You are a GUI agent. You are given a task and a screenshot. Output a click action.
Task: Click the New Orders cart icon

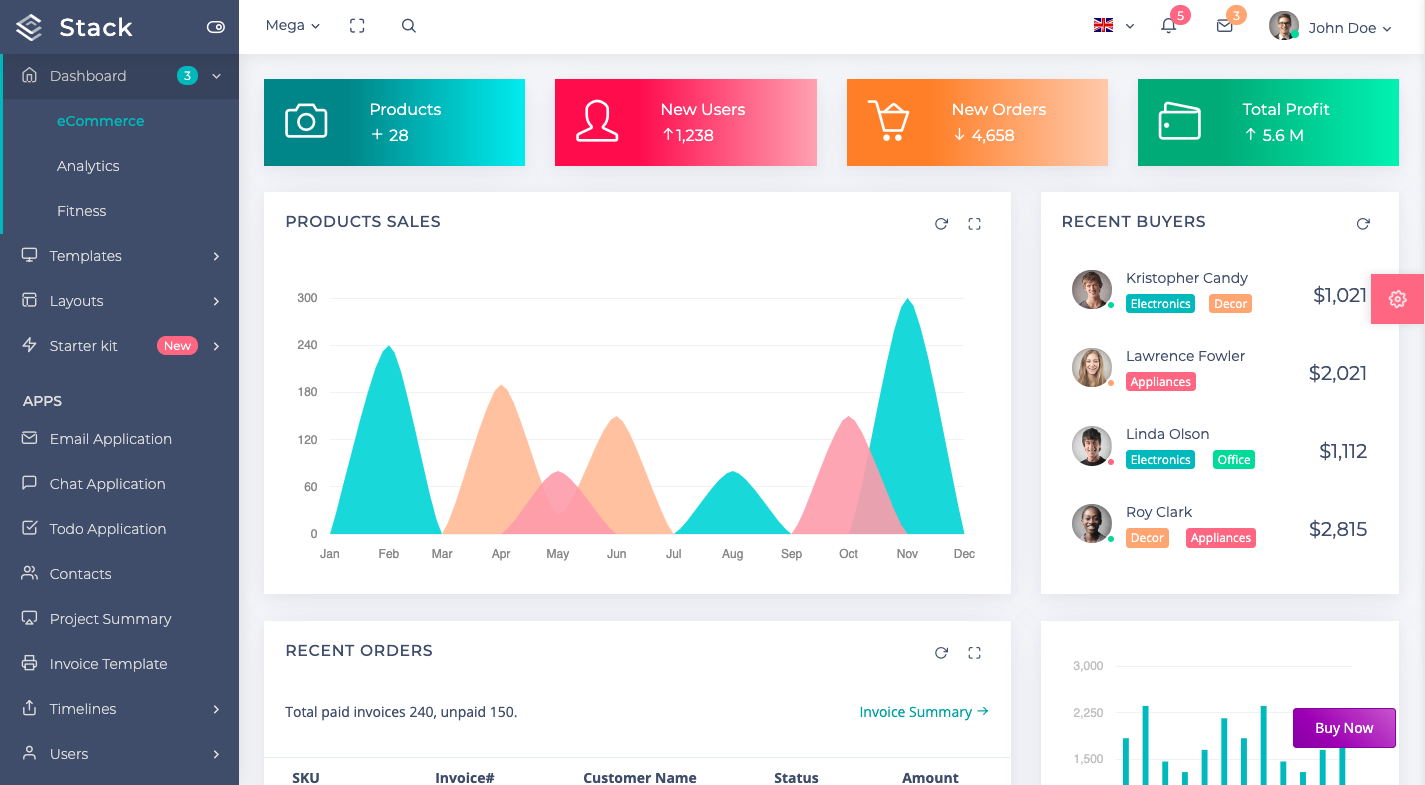click(x=888, y=121)
